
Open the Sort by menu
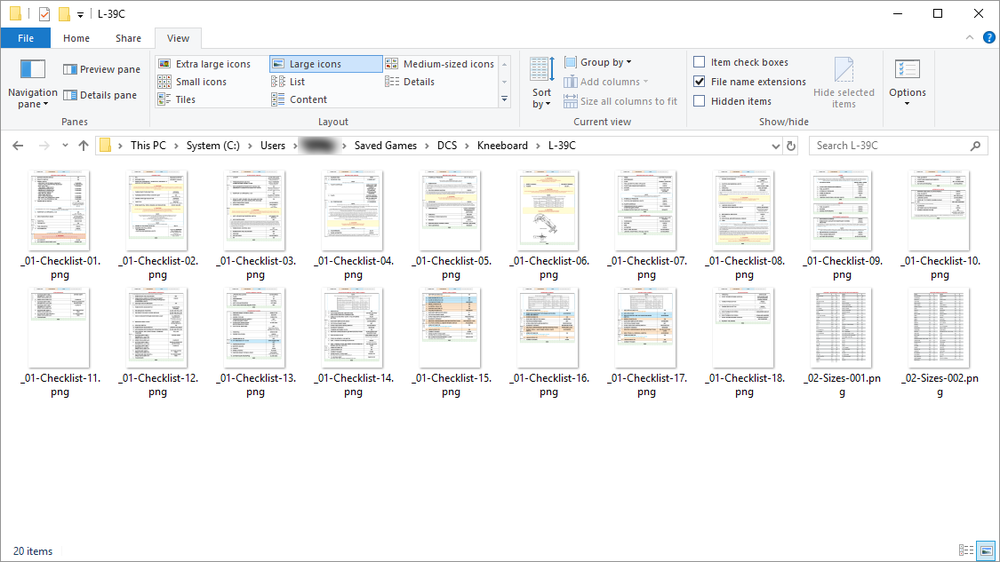541,83
